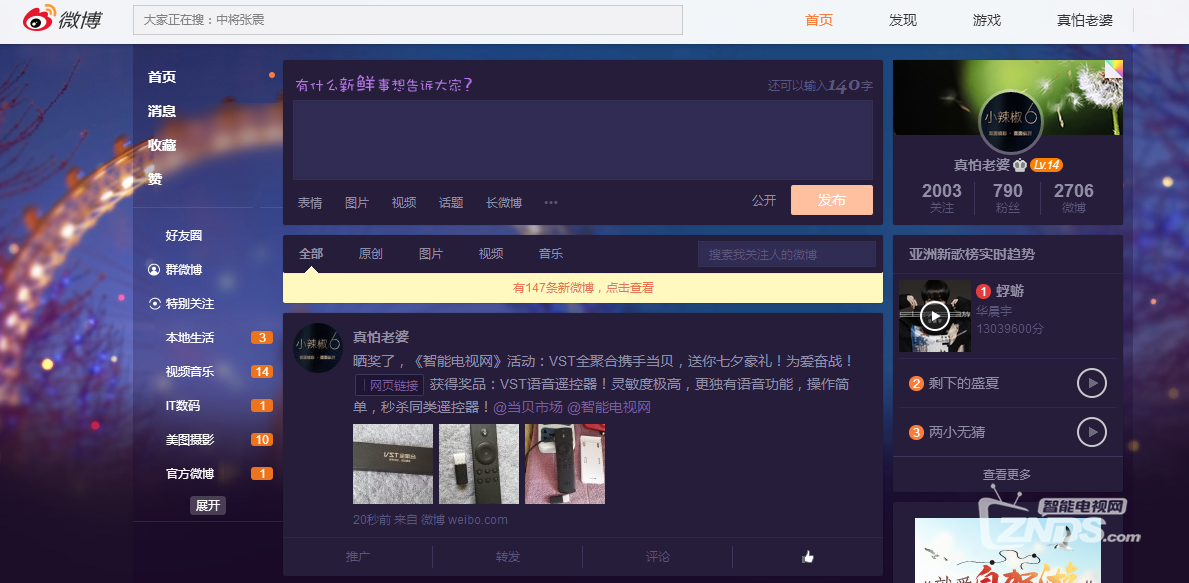
Task: Select 发现 in top navigation
Action: coord(902,21)
